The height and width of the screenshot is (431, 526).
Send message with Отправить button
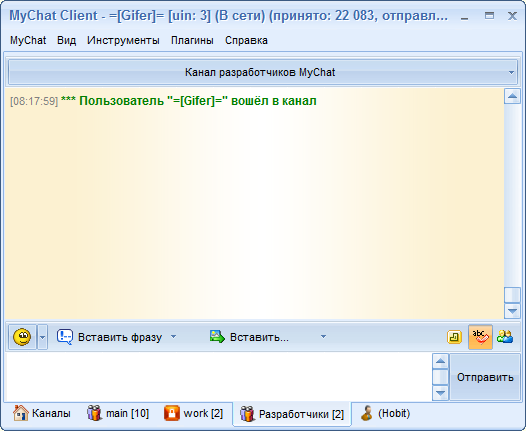coord(485,377)
